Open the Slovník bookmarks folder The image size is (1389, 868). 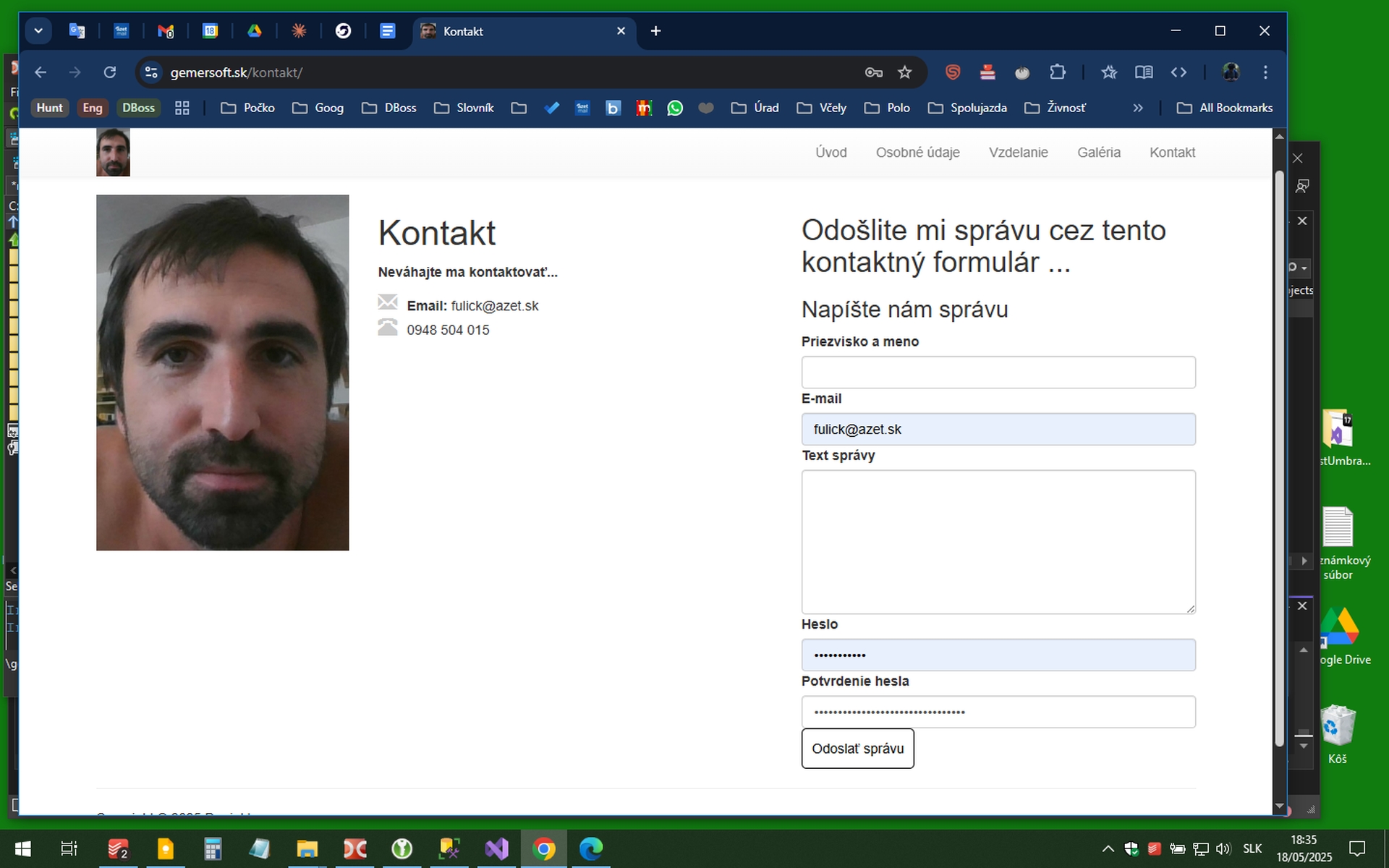pos(464,108)
